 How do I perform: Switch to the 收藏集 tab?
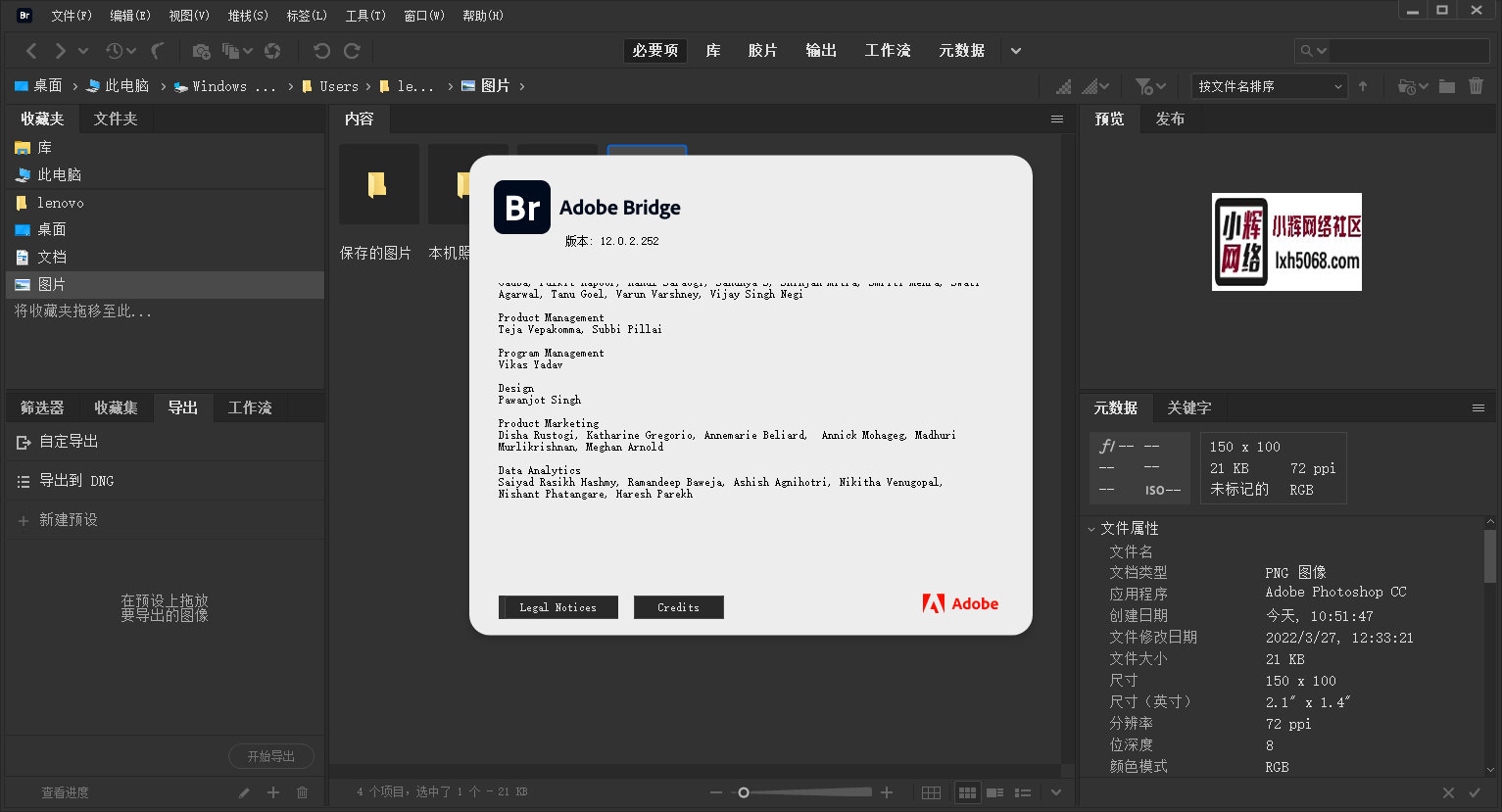116,407
